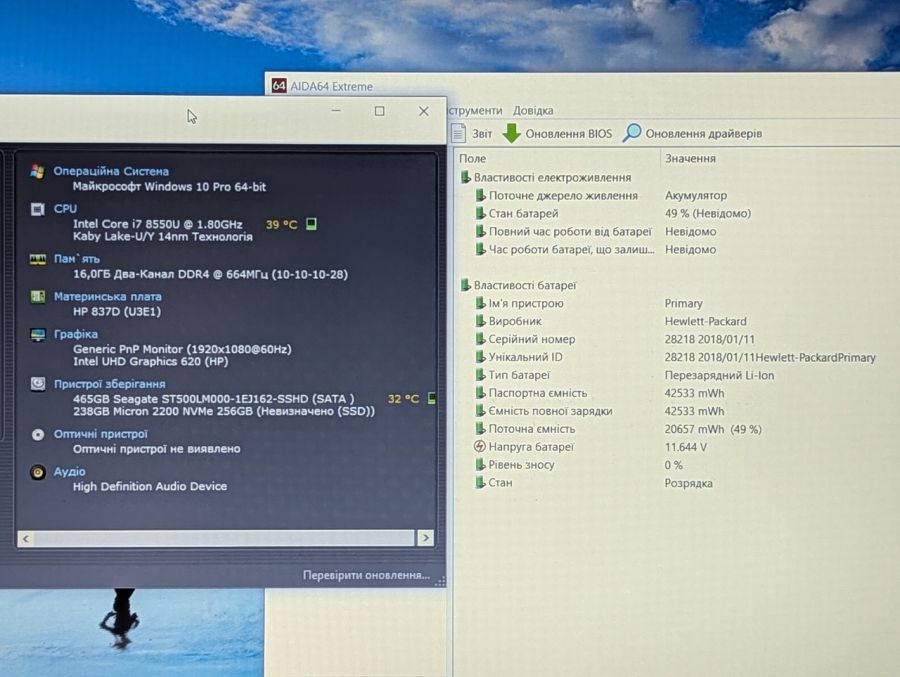This screenshot has width=900, height=677.
Task: Click Оновлення драйверів toolbar button
Action: (693, 133)
